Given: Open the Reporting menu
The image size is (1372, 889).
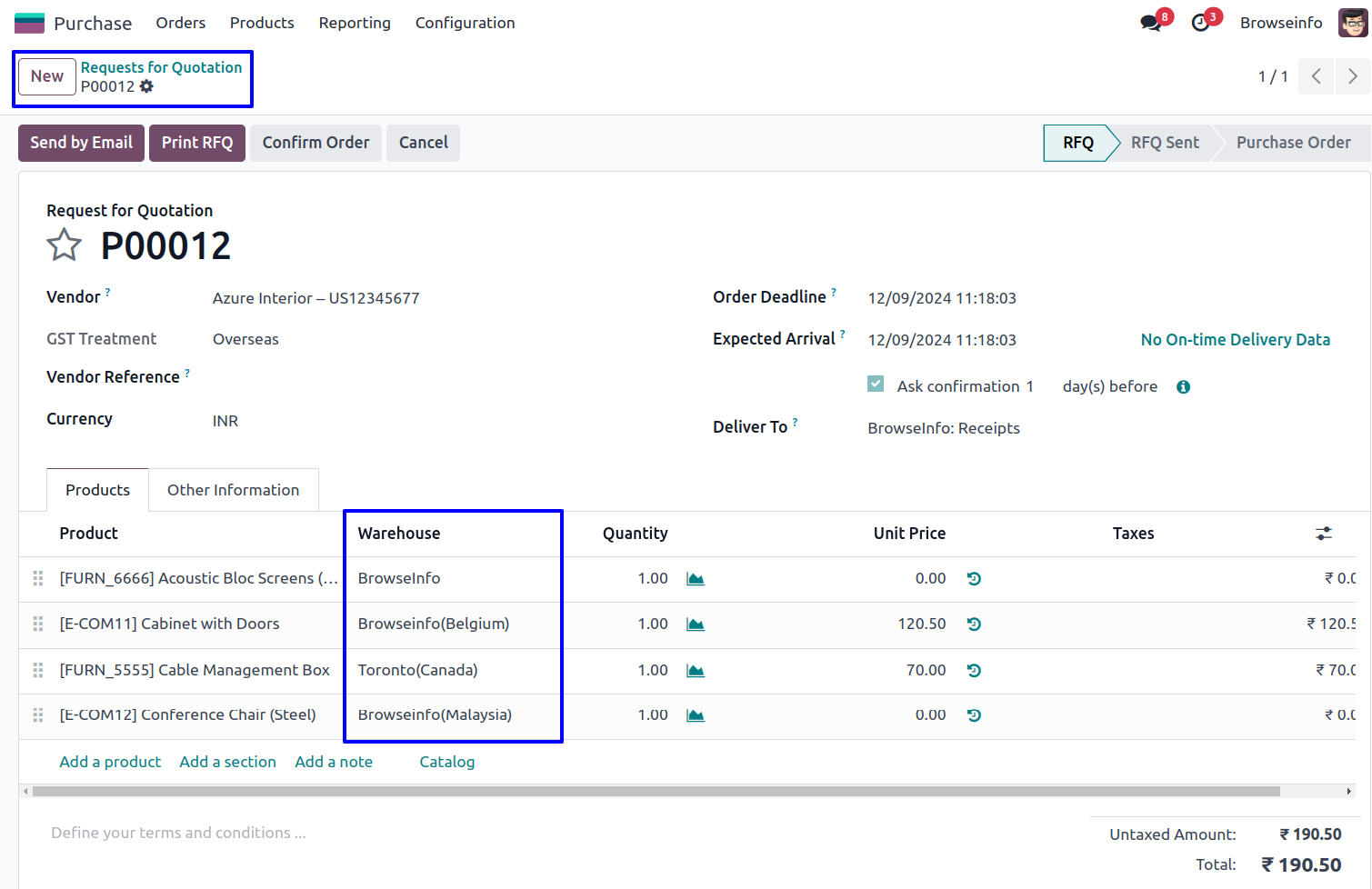Looking at the screenshot, I should [355, 23].
